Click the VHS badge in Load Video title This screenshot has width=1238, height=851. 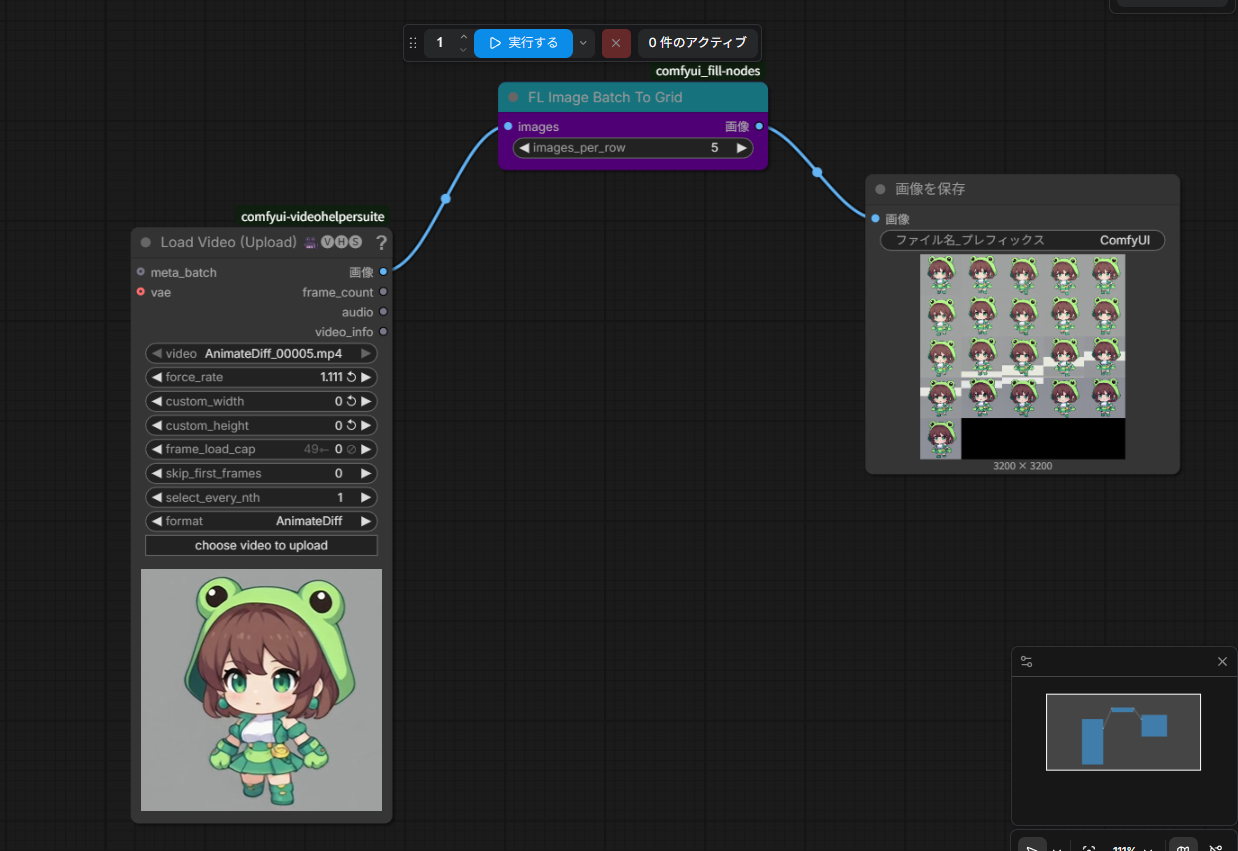341,242
